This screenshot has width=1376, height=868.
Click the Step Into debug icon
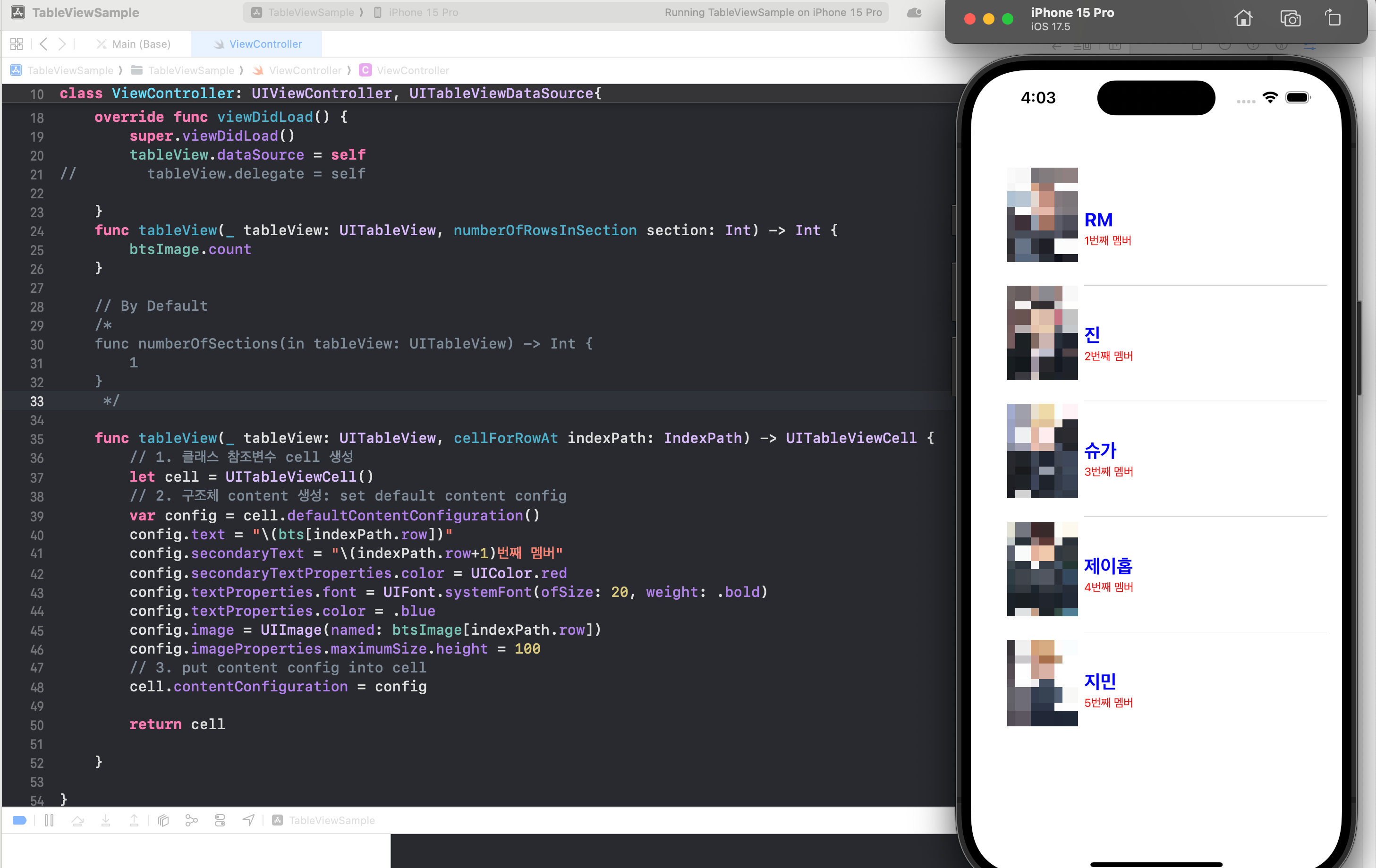(x=106, y=820)
